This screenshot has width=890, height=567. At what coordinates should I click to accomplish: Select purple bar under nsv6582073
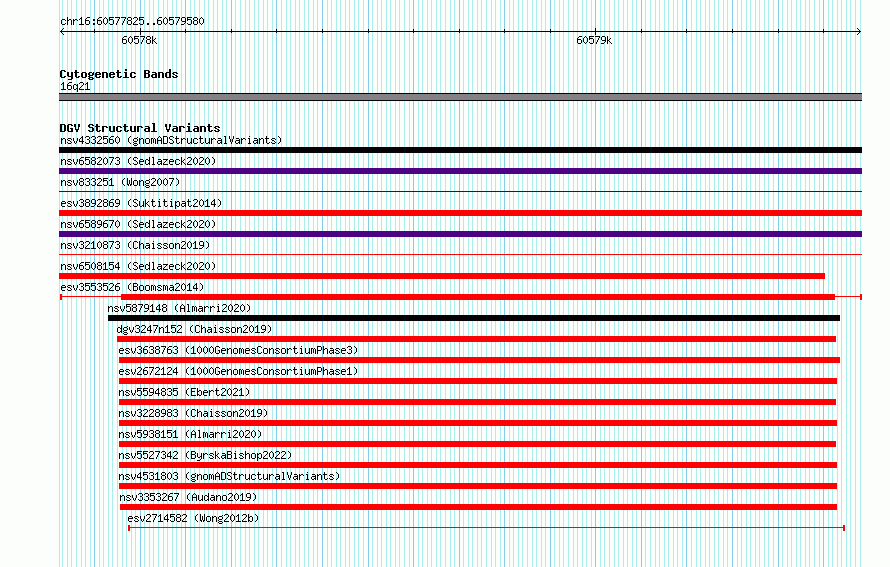point(460,171)
